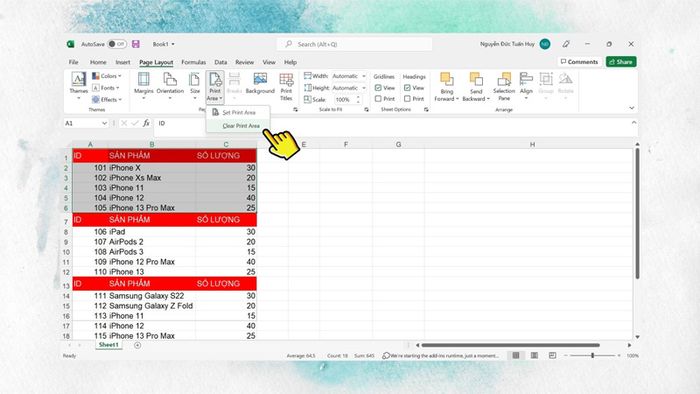Switch to the Insert tab
Viewport: 700px width, 394px height.
tap(123, 62)
